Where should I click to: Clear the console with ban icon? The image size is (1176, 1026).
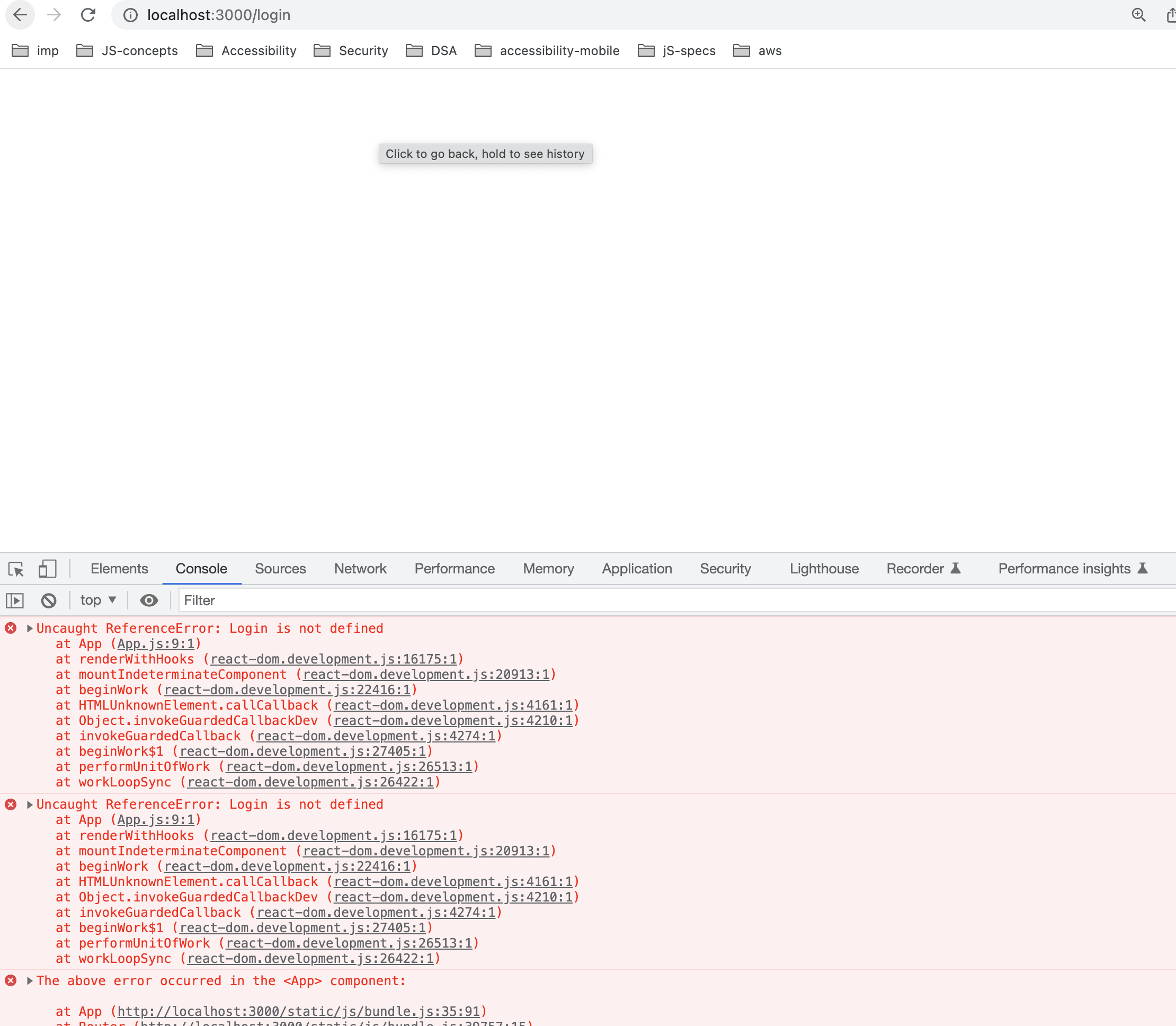click(x=49, y=600)
